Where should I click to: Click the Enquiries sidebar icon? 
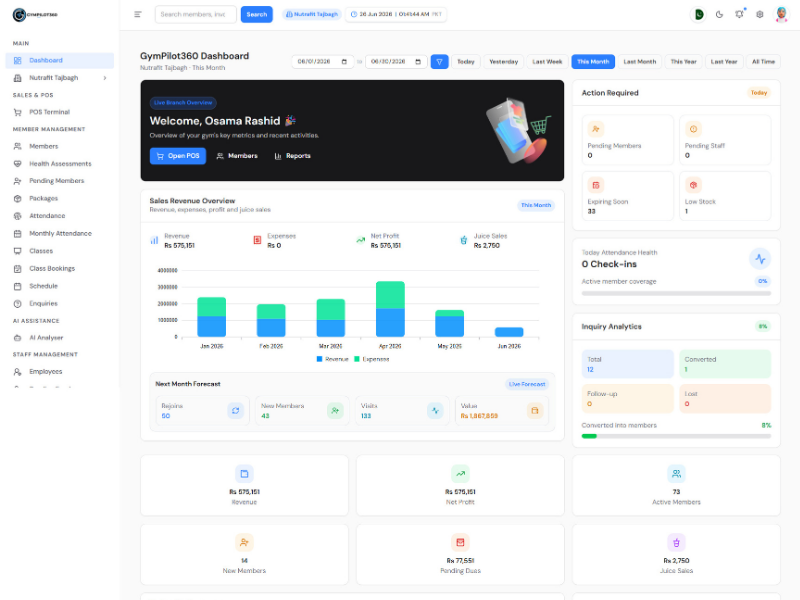17,303
